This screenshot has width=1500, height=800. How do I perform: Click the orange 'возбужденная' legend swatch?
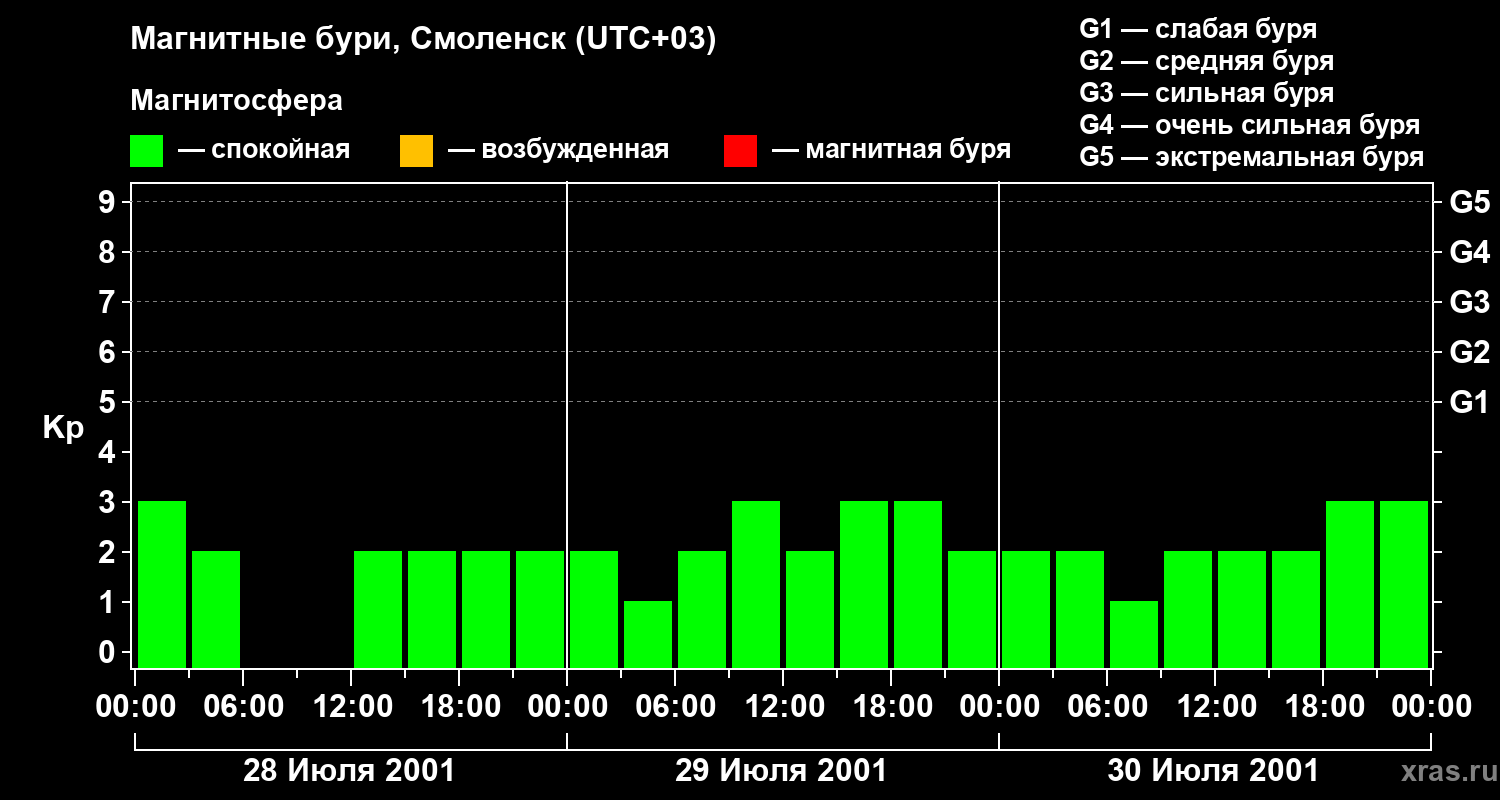point(416,151)
